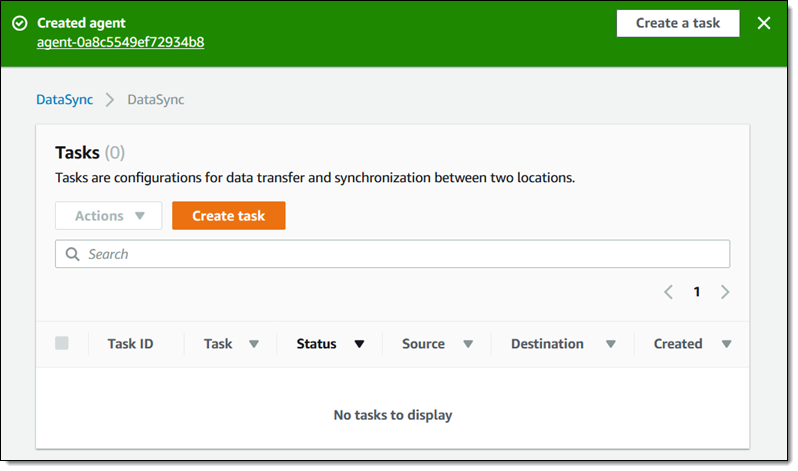Image resolution: width=798 pixels, height=471 pixels.
Task: Click the magnifier icon in search box
Action: coord(73,254)
